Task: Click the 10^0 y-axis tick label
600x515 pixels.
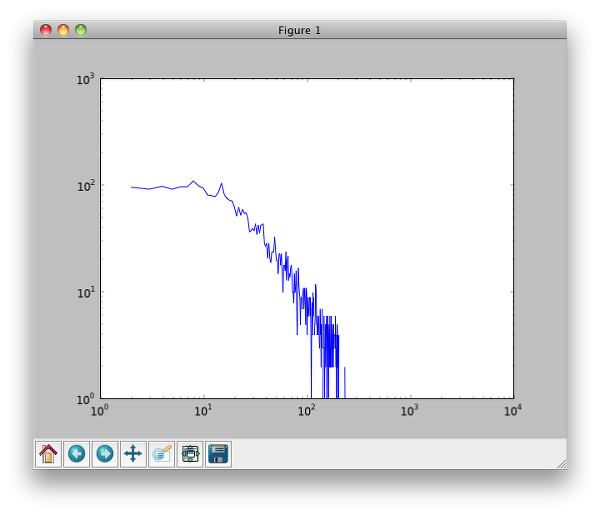Action: point(85,399)
